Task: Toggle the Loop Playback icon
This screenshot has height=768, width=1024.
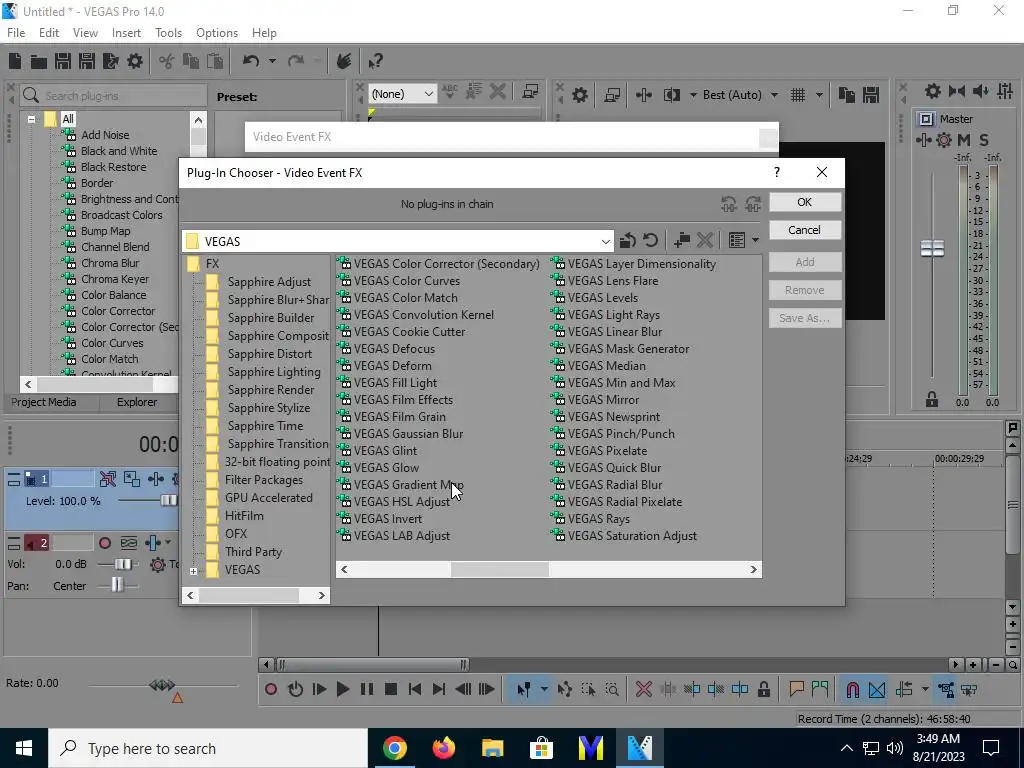Action: coord(295,689)
